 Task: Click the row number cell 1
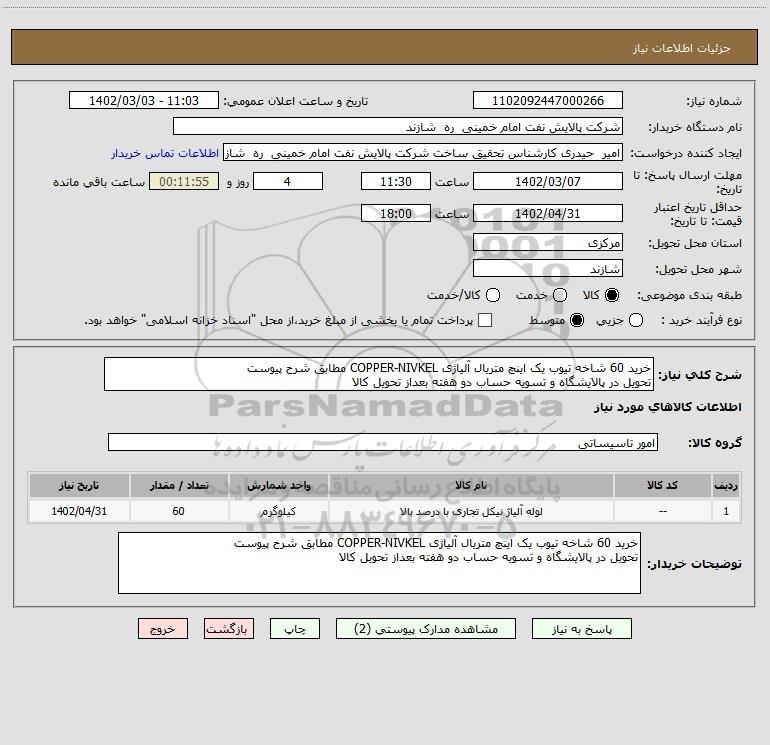click(726, 512)
